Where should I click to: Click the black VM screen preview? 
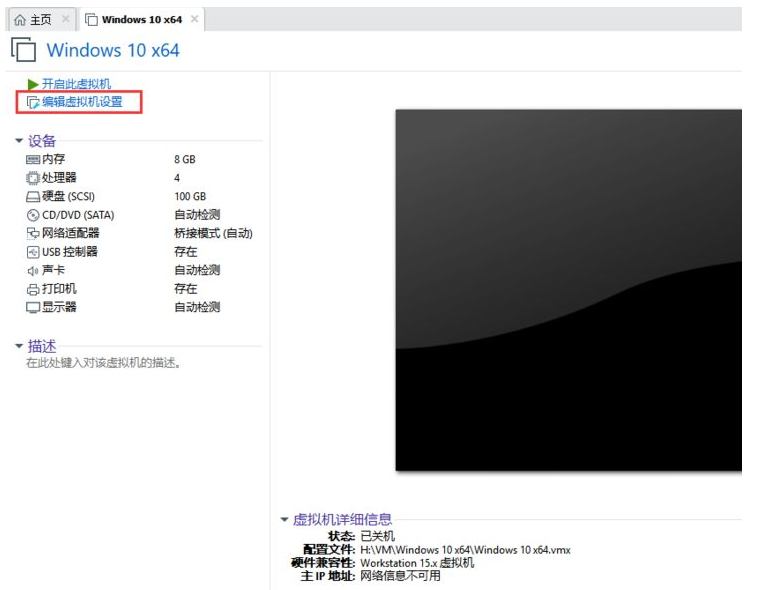pyautogui.click(x=568, y=290)
